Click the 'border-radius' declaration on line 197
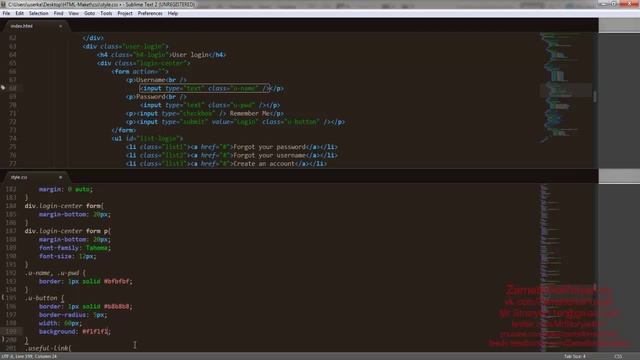Viewport: 640px width, 360px height. tap(73, 315)
